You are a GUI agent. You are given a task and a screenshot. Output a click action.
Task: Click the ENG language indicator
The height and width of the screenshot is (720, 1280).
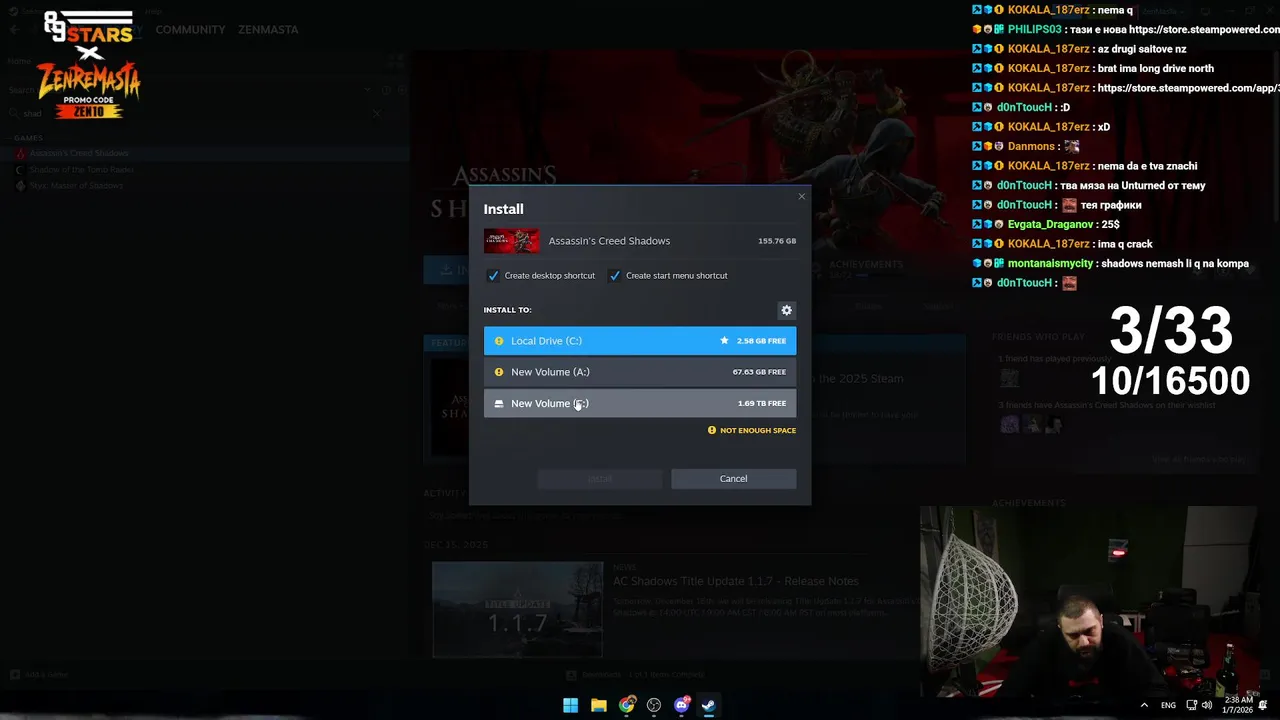(1168, 705)
